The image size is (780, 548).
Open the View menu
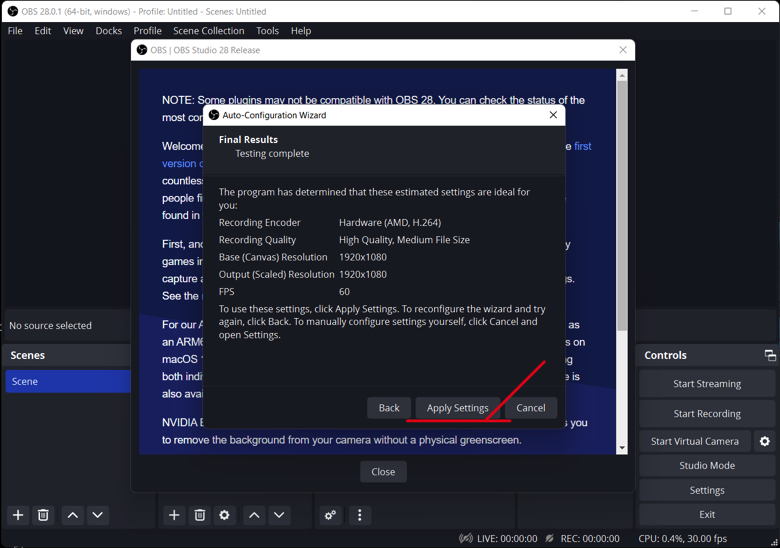[73, 30]
